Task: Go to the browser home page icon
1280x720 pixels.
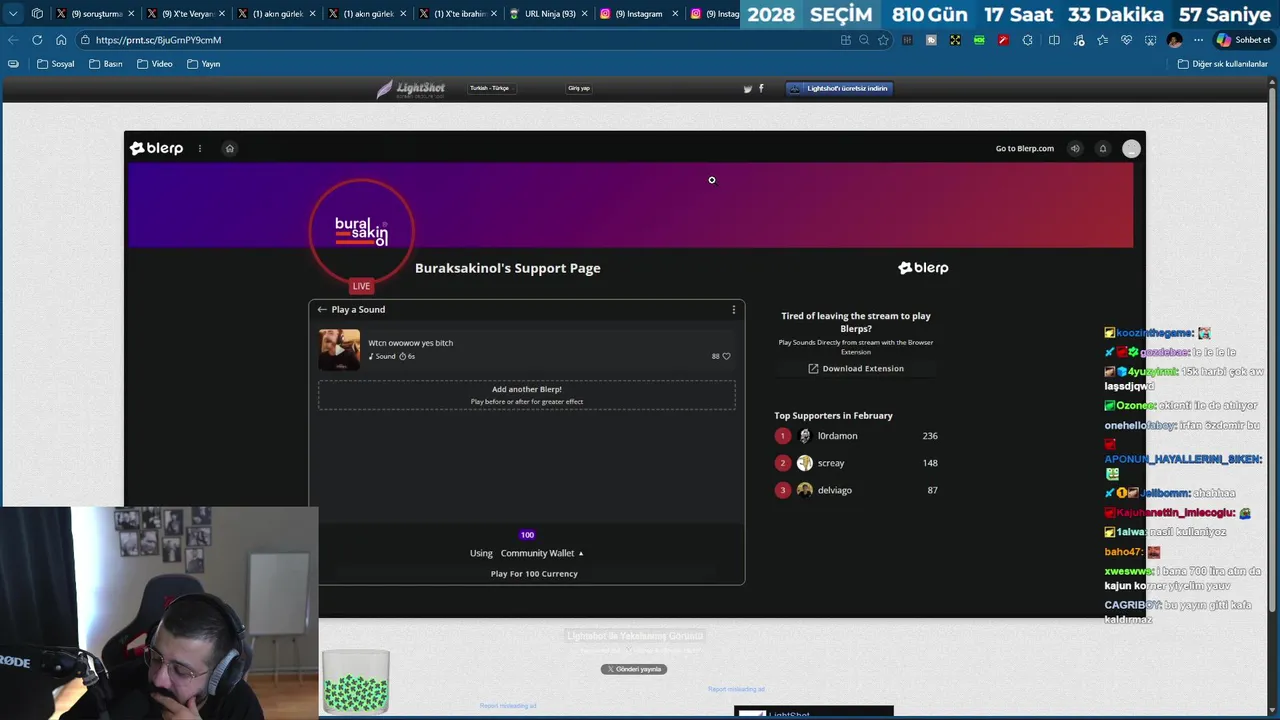Action: click(61, 40)
